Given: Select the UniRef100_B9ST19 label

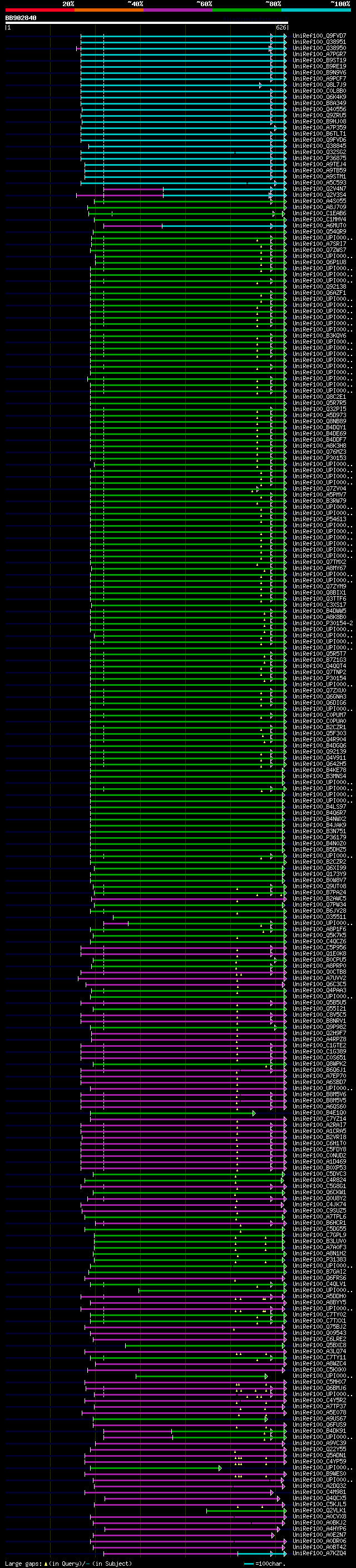Looking at the screenshot, I should [x=319, y=61].
